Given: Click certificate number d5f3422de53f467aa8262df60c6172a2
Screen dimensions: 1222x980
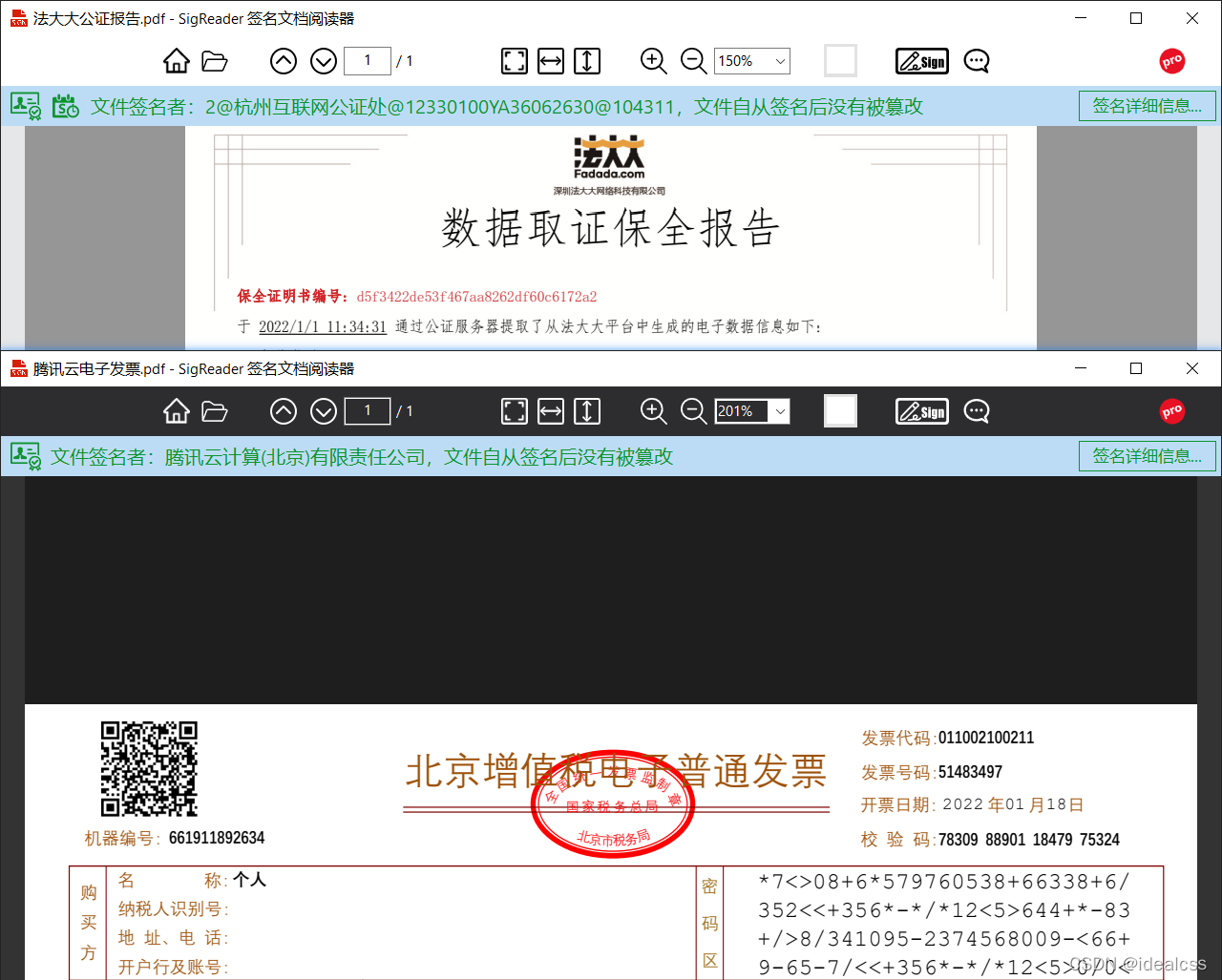Looking at the screenshot, I should pyautogui.click(x=476, y=297).
